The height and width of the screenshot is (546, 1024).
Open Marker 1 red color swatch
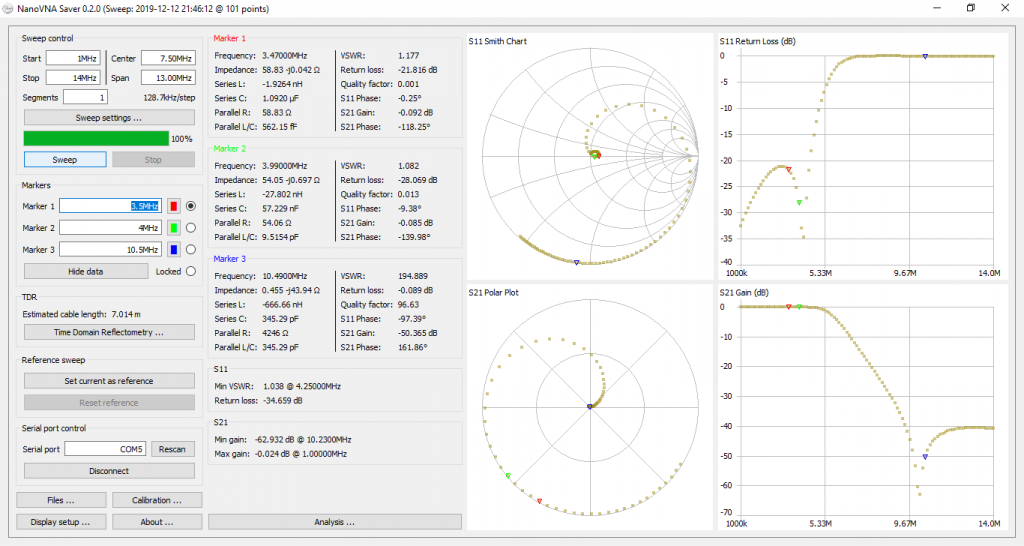(x=174, y=206)
